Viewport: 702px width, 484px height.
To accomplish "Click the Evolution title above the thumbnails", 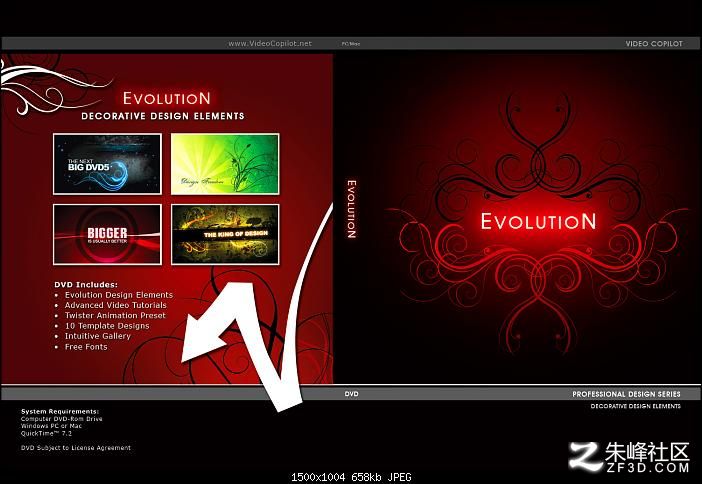I will 167,99.
